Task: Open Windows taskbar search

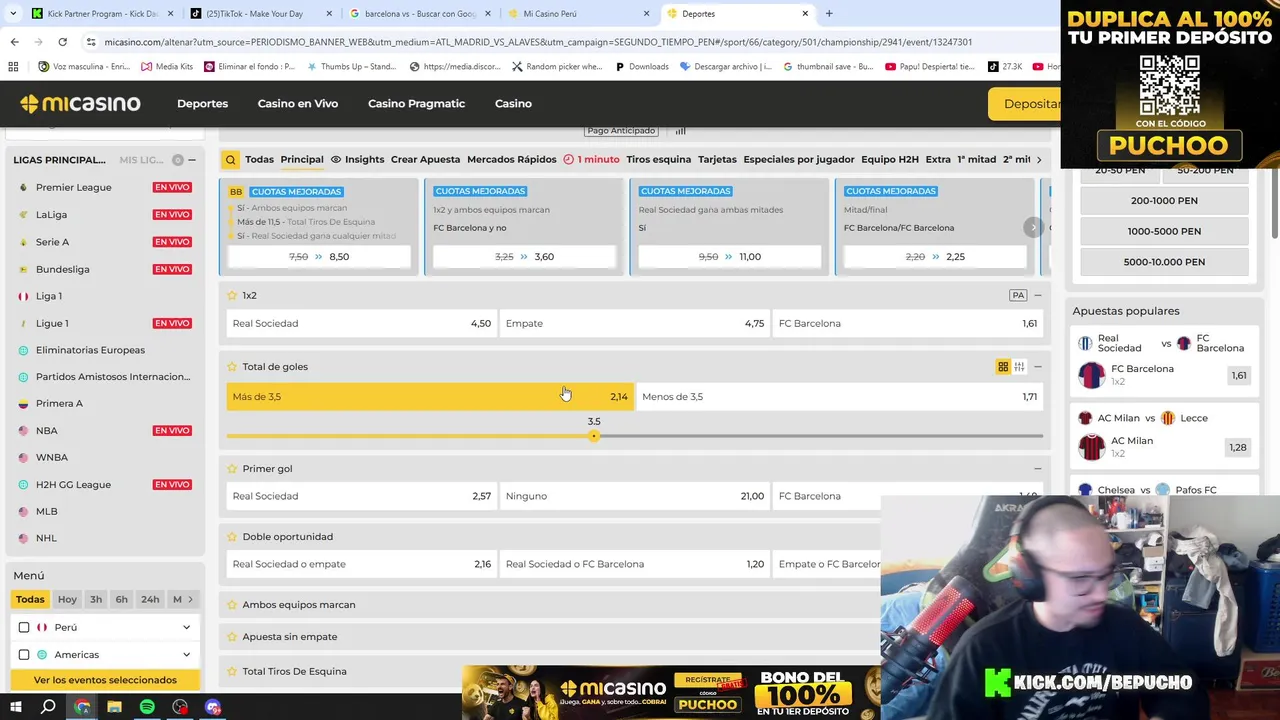Action: (x=48, y=707)
